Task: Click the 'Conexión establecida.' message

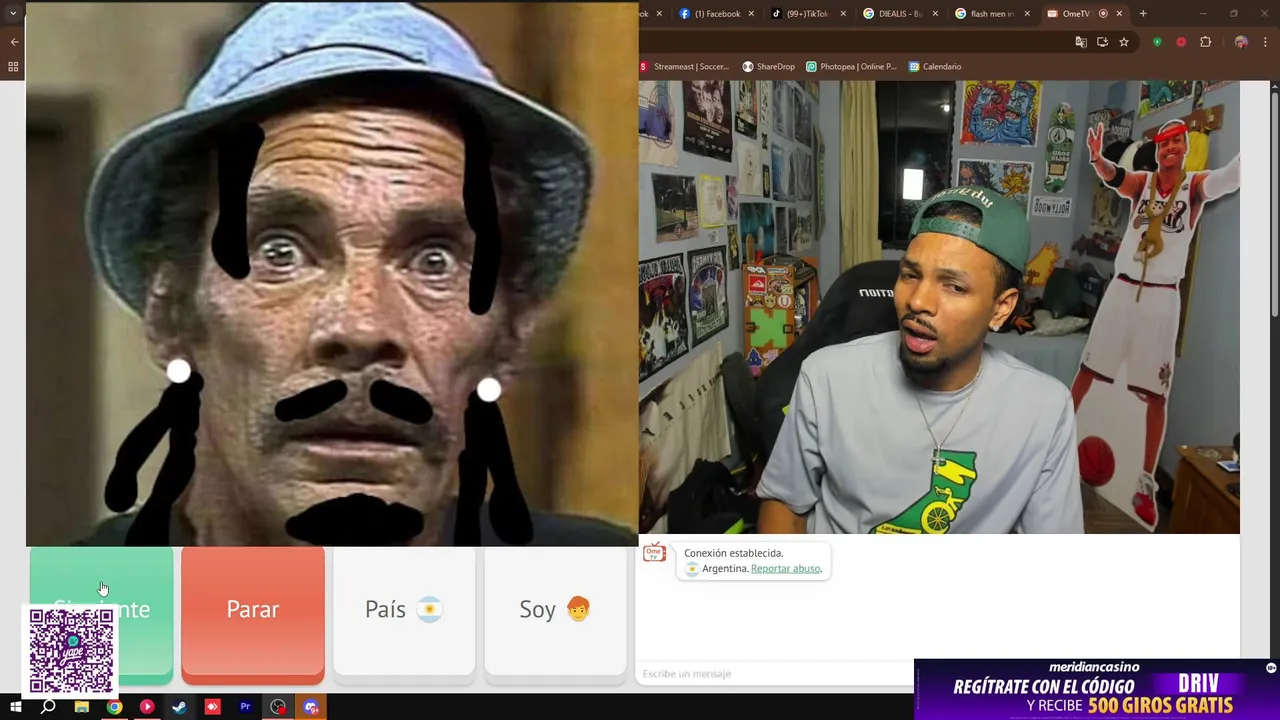Action: point(733,553)
